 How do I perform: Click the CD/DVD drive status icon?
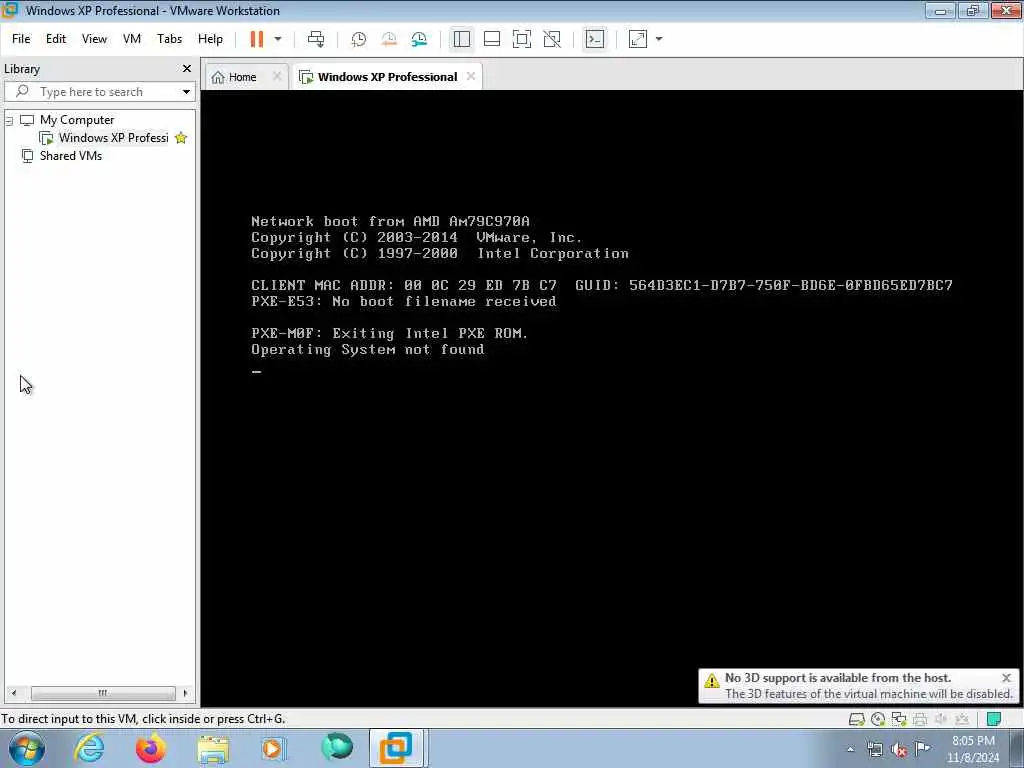[878, 719]
